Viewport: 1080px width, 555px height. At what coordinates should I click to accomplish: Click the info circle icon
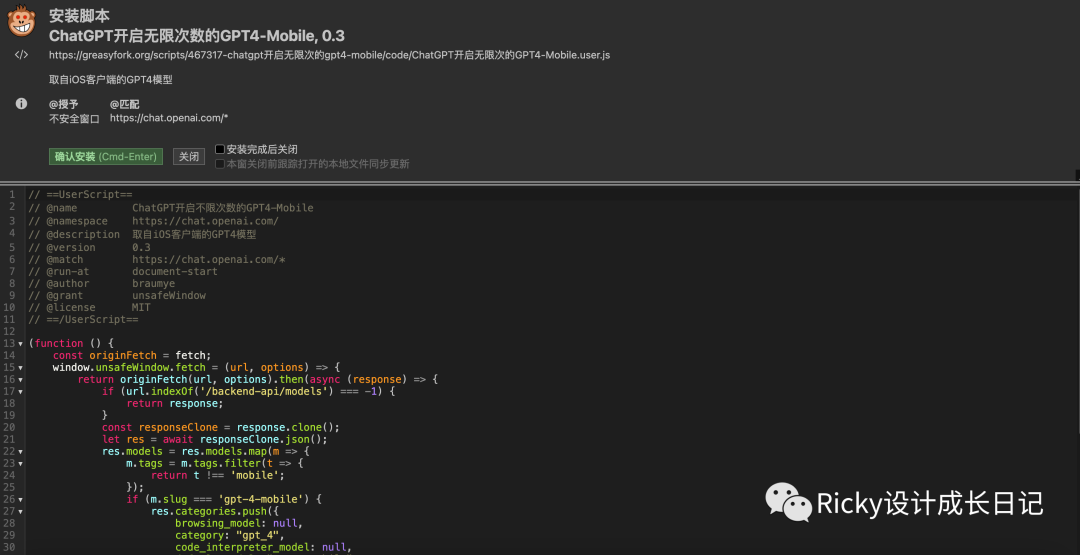coord(21,103)
